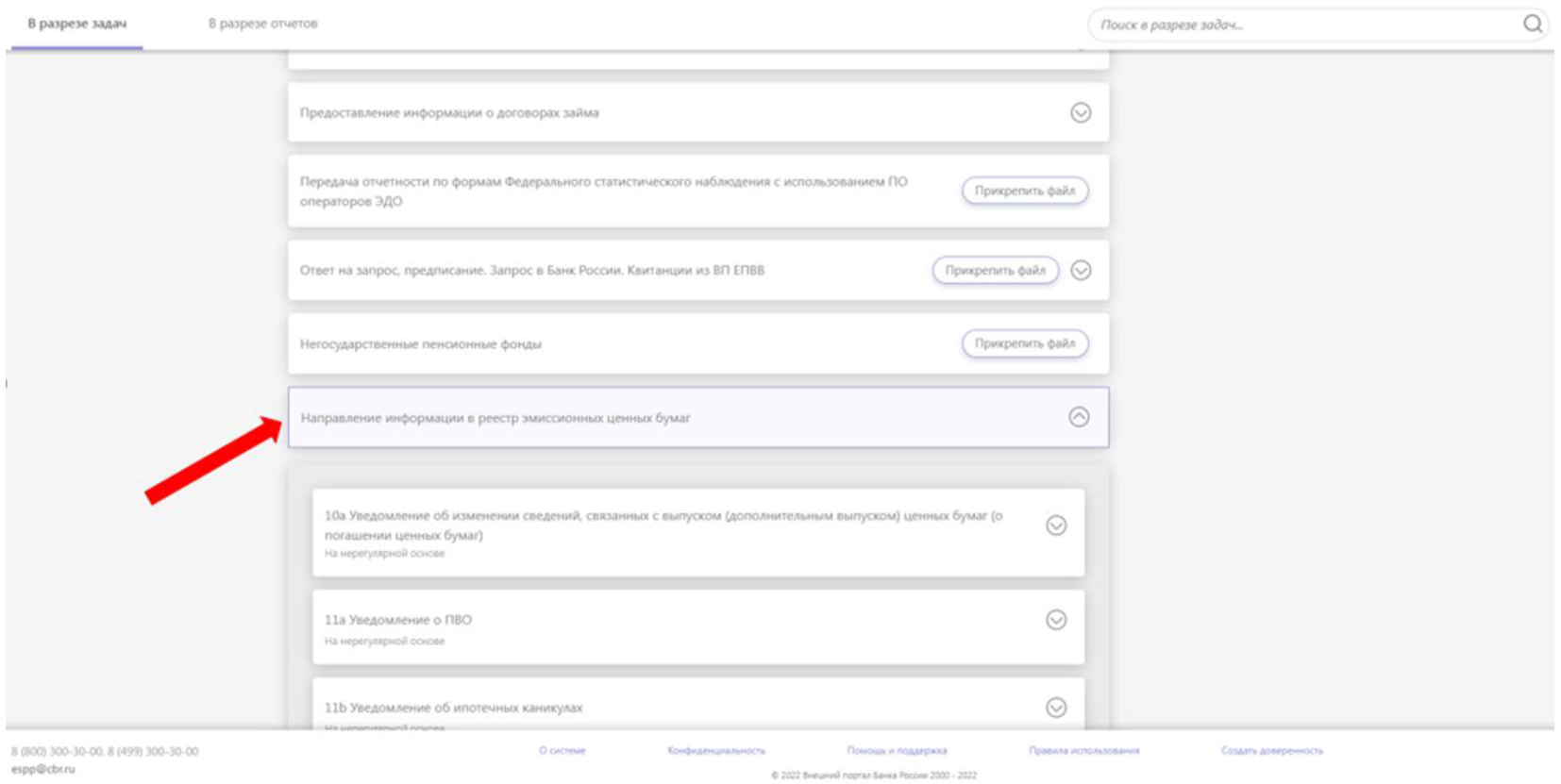
Task: Open the 'О системе' footer link
Action: pos(562,751)
